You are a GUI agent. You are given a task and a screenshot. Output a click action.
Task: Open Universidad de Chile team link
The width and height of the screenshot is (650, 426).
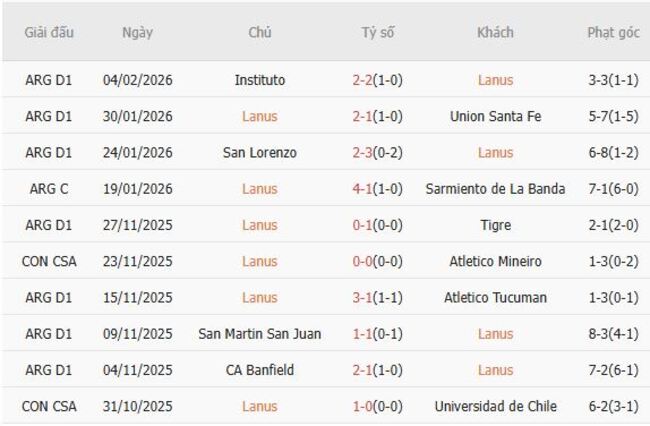coord(496,407)
